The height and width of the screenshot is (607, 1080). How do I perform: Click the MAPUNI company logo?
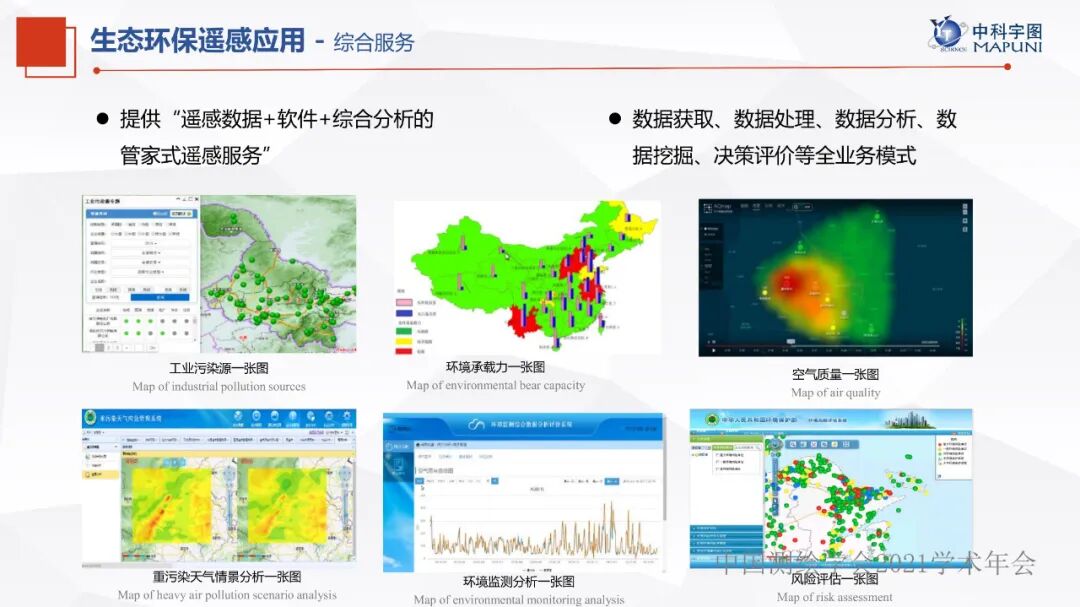pos(986,34)
